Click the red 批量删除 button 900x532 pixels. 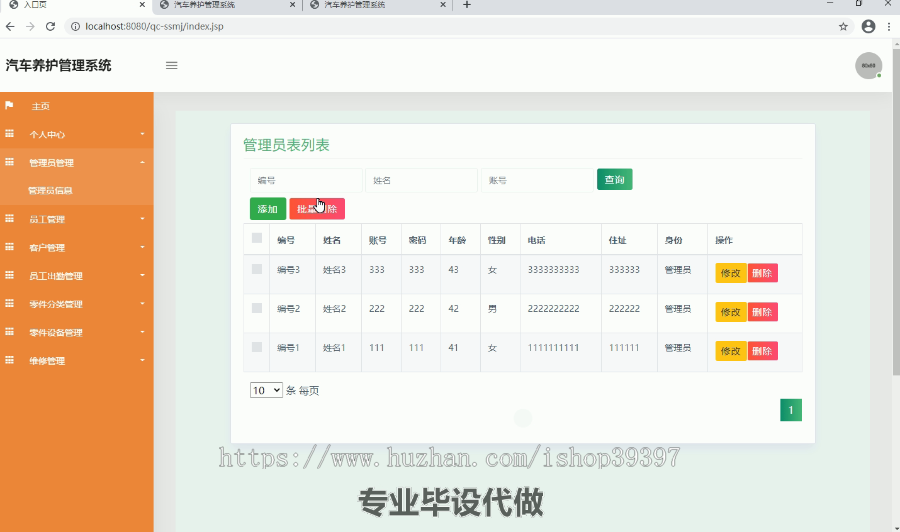(317, 209)
